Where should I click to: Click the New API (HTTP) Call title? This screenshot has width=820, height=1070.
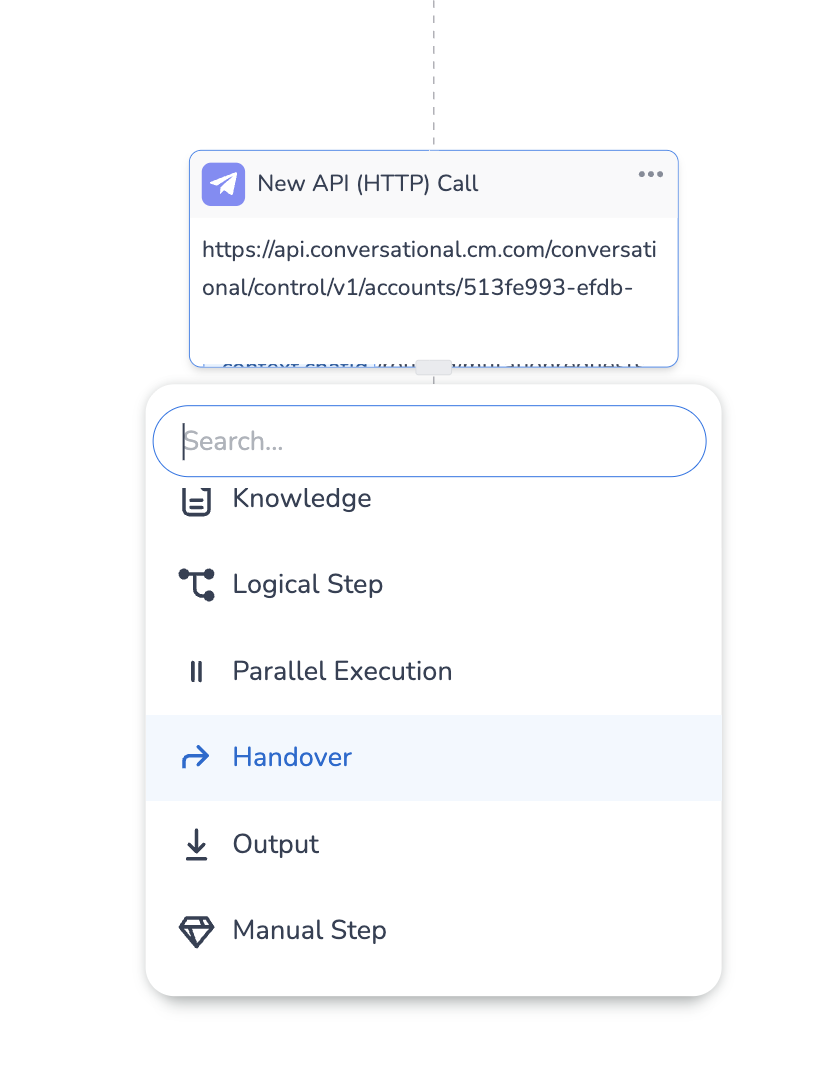[368, 184]
